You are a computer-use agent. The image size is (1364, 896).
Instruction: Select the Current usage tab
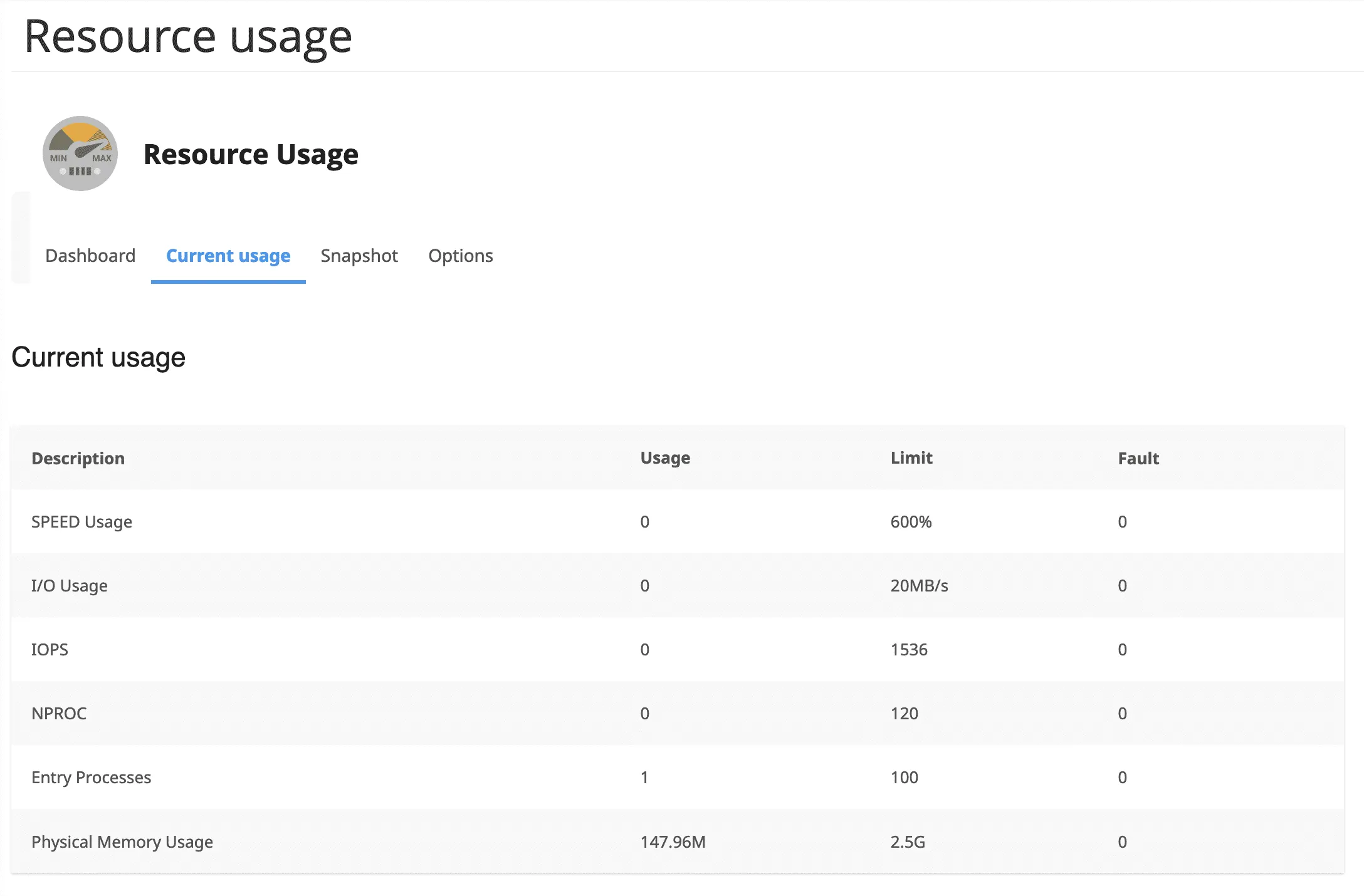[x=228, y=256]
